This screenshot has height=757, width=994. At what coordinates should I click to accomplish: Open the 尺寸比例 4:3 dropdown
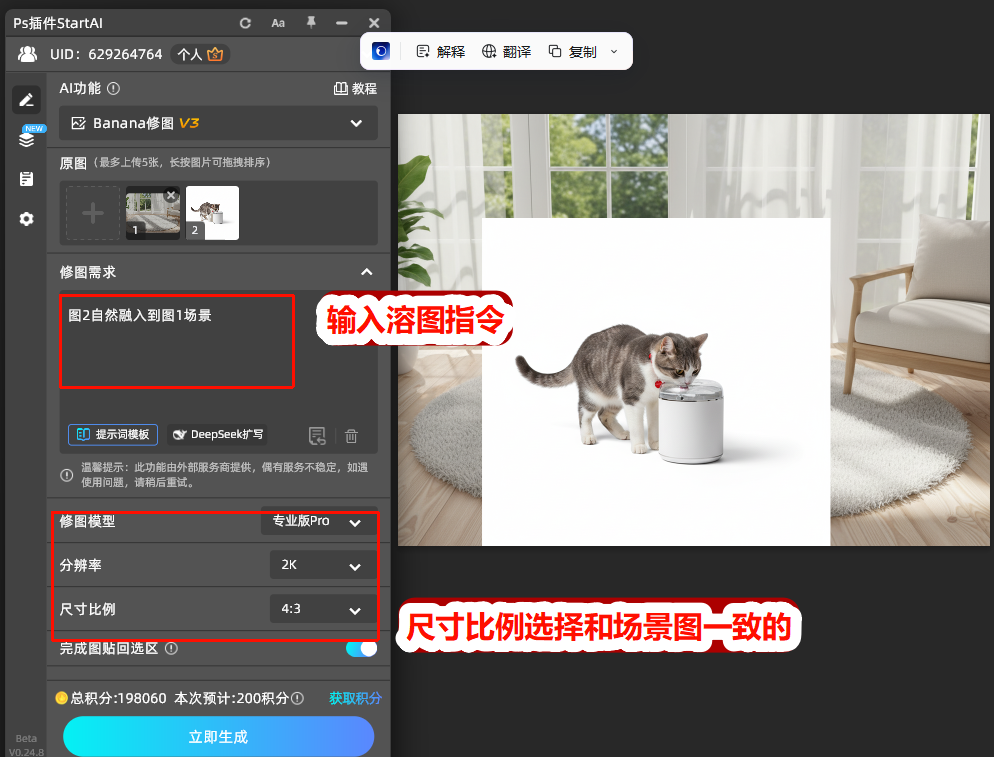pyautogui.click(x=324, y=609)
